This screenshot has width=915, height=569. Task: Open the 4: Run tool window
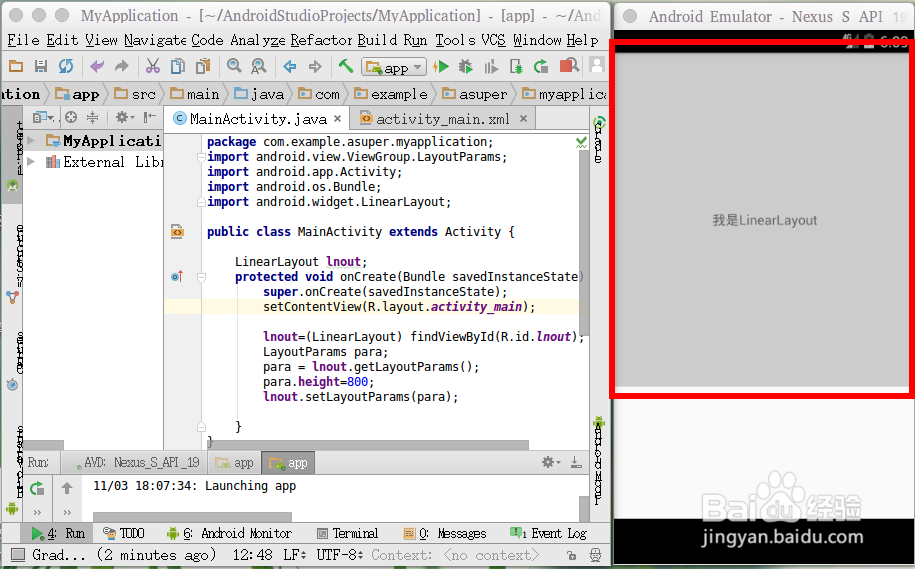pos(58,533)
